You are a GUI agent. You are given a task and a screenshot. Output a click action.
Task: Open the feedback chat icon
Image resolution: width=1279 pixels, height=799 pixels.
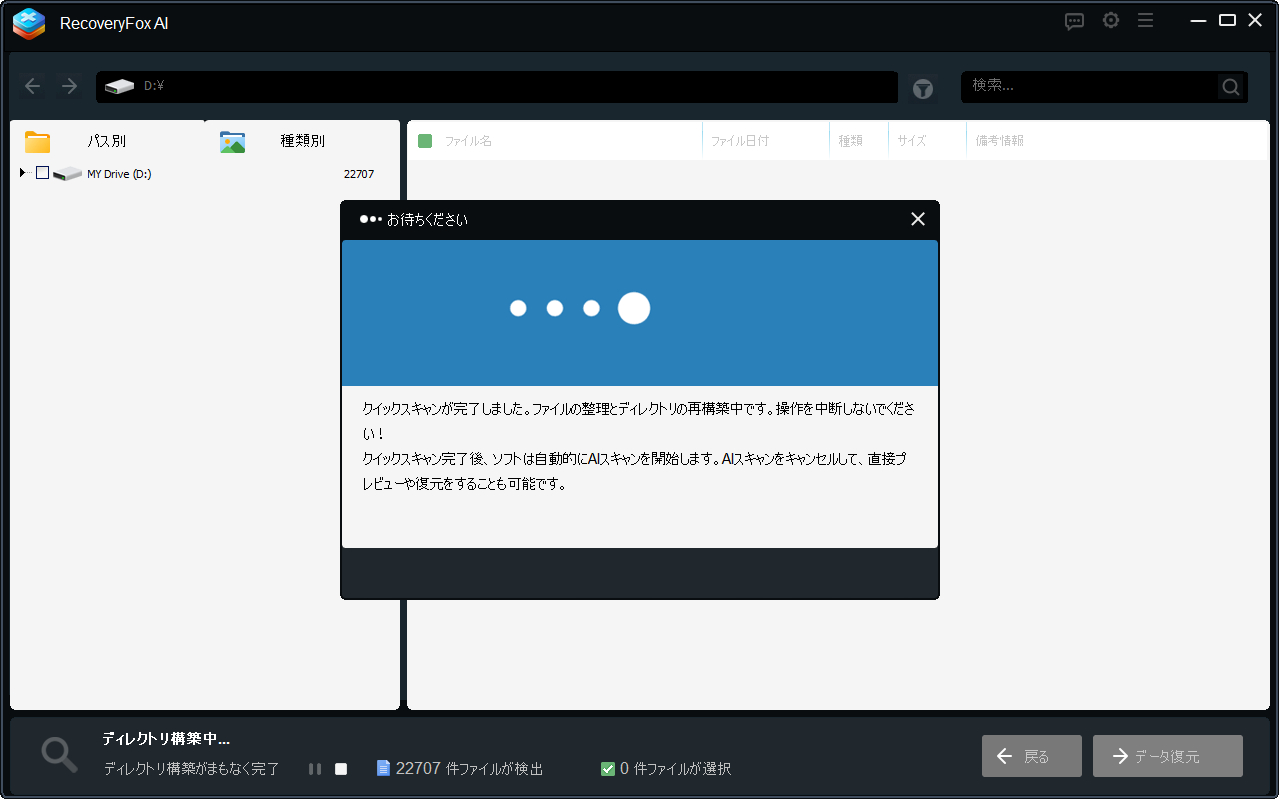pos(1074,20)
